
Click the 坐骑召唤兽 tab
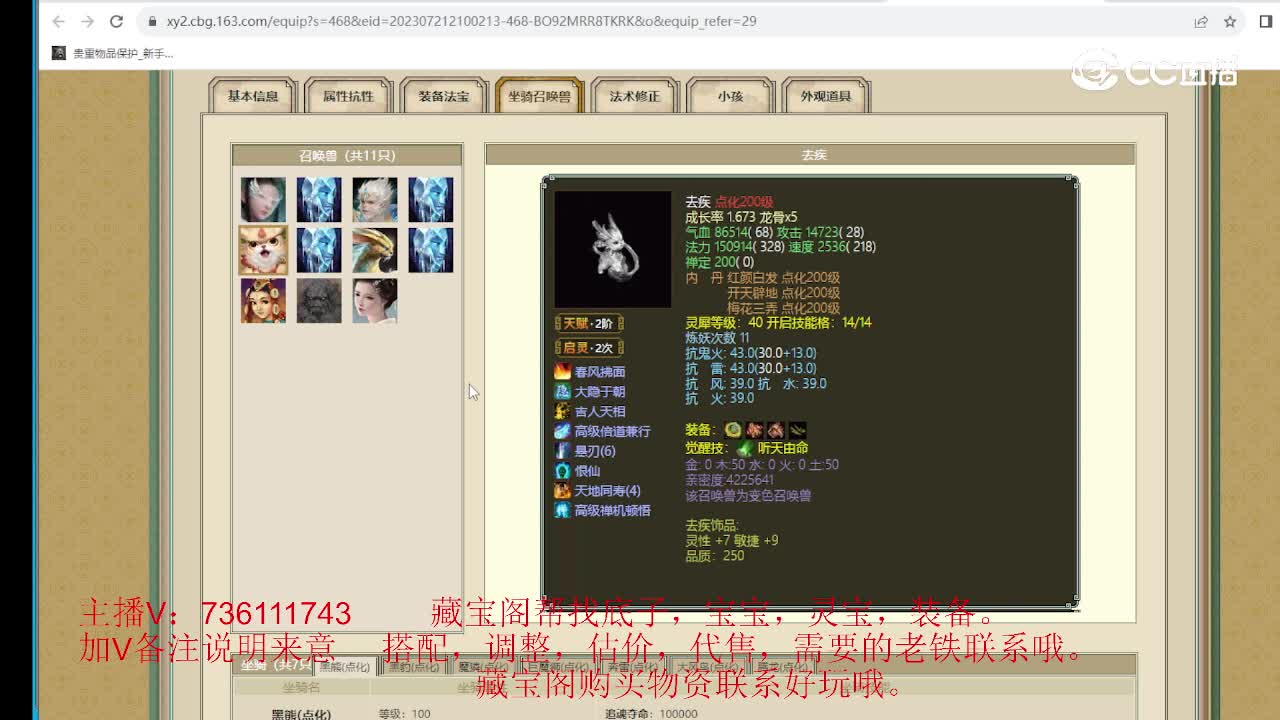(539, 96)
